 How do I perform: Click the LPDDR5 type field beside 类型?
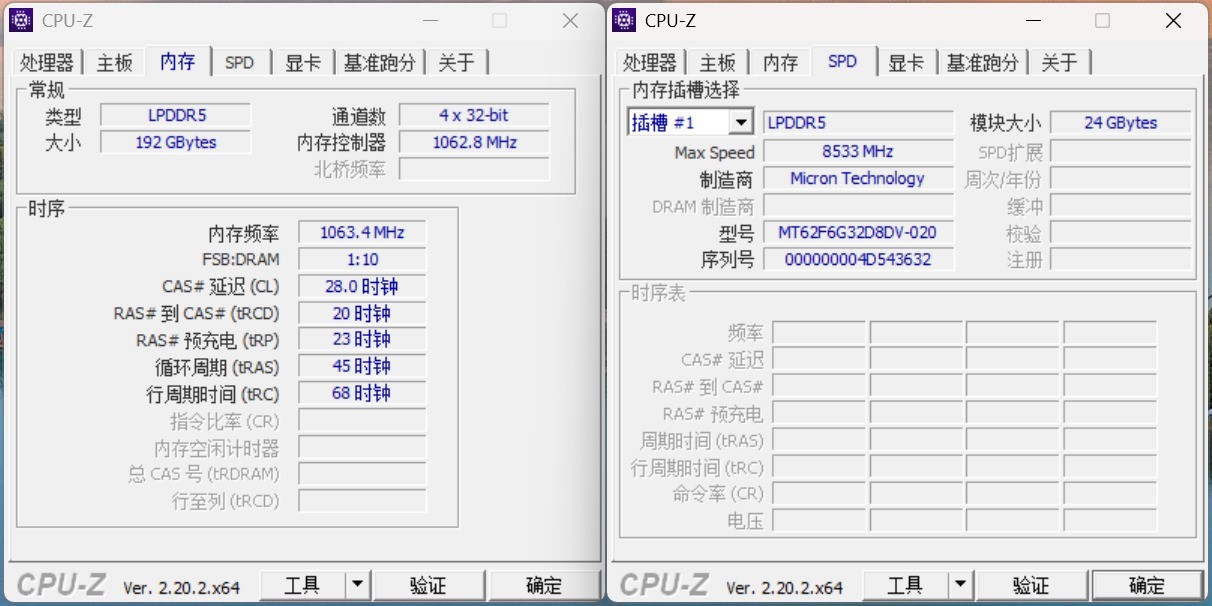coord(175,115)
